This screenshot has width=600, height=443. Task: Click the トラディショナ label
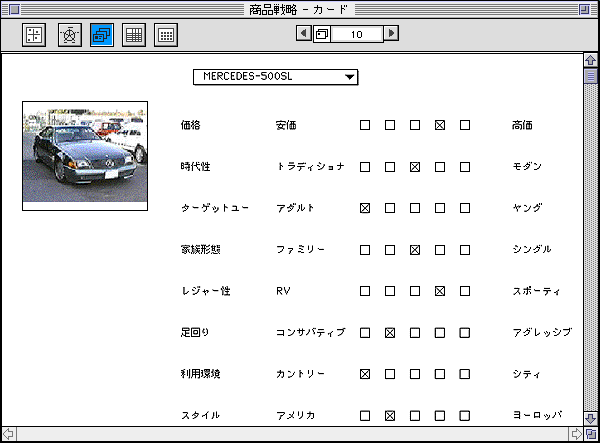click(310, 167)
